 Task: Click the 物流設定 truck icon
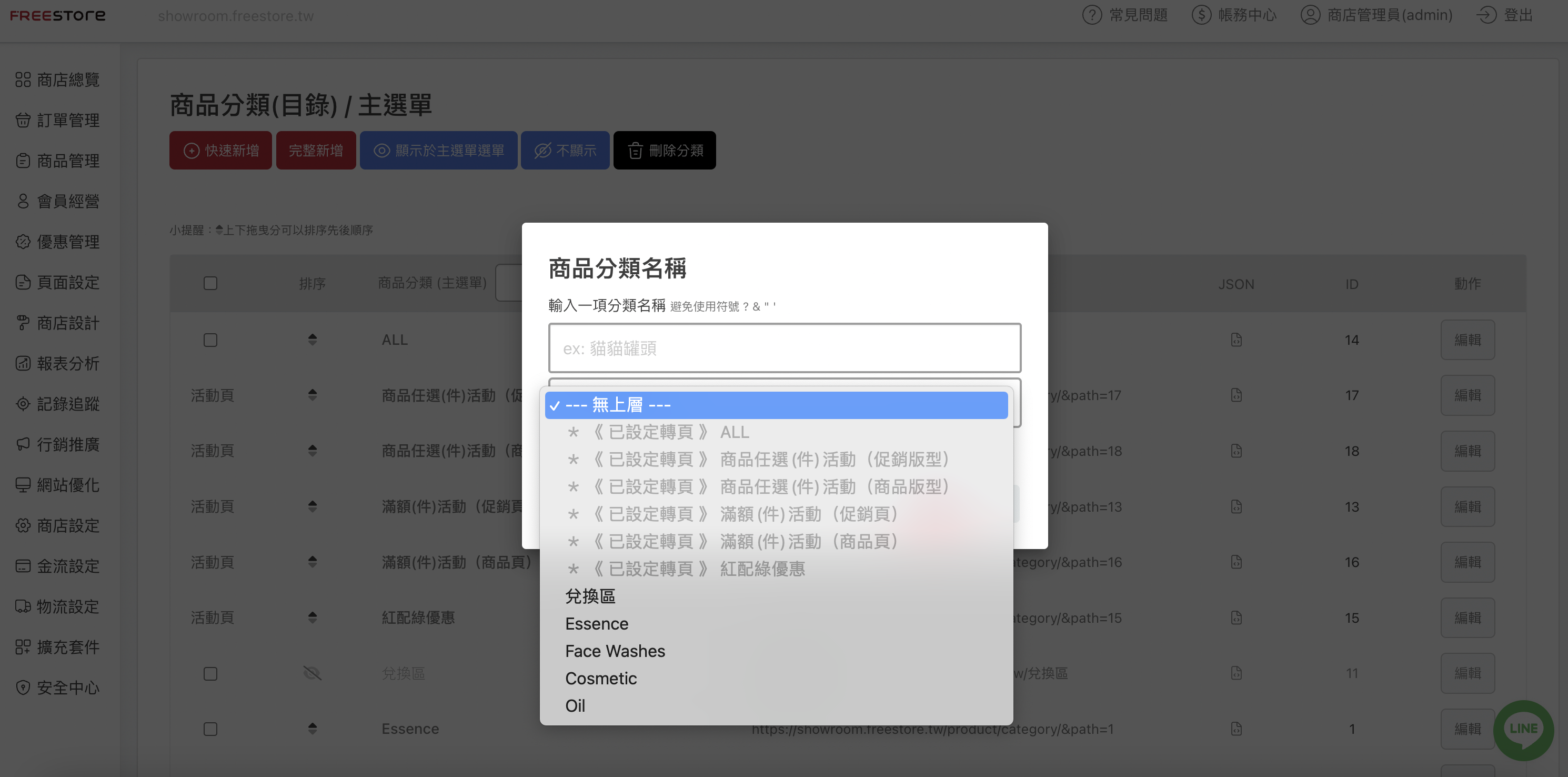coord(23,606)
